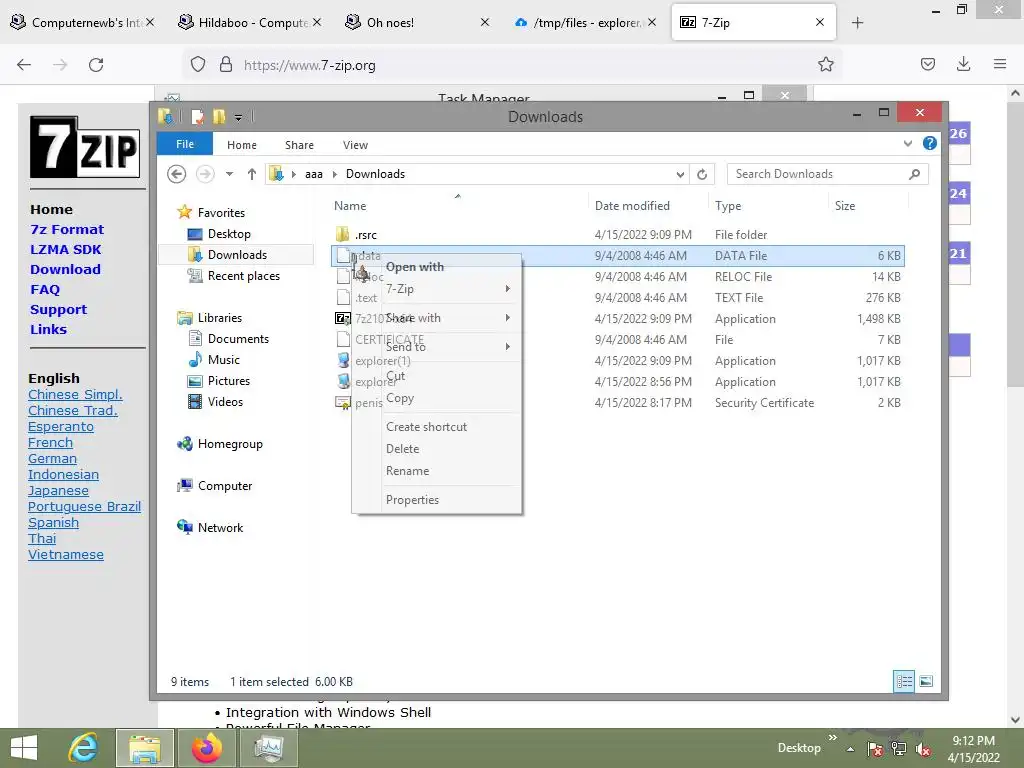The width and height of the screenshot is (1024, 768).
Task: Expand the Send to submenu arrow
Action: (x=507, y=347)
